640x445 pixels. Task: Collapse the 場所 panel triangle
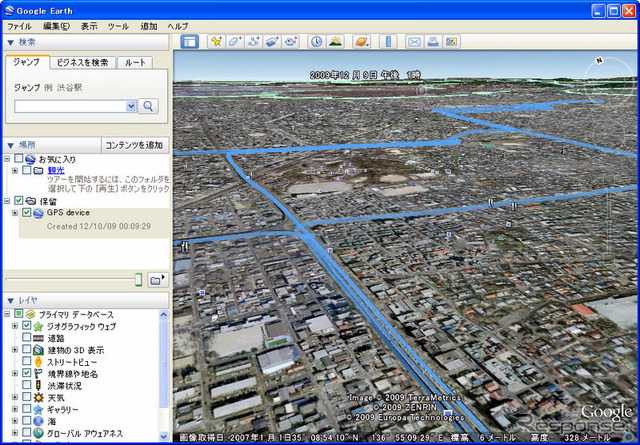(11, 145)
